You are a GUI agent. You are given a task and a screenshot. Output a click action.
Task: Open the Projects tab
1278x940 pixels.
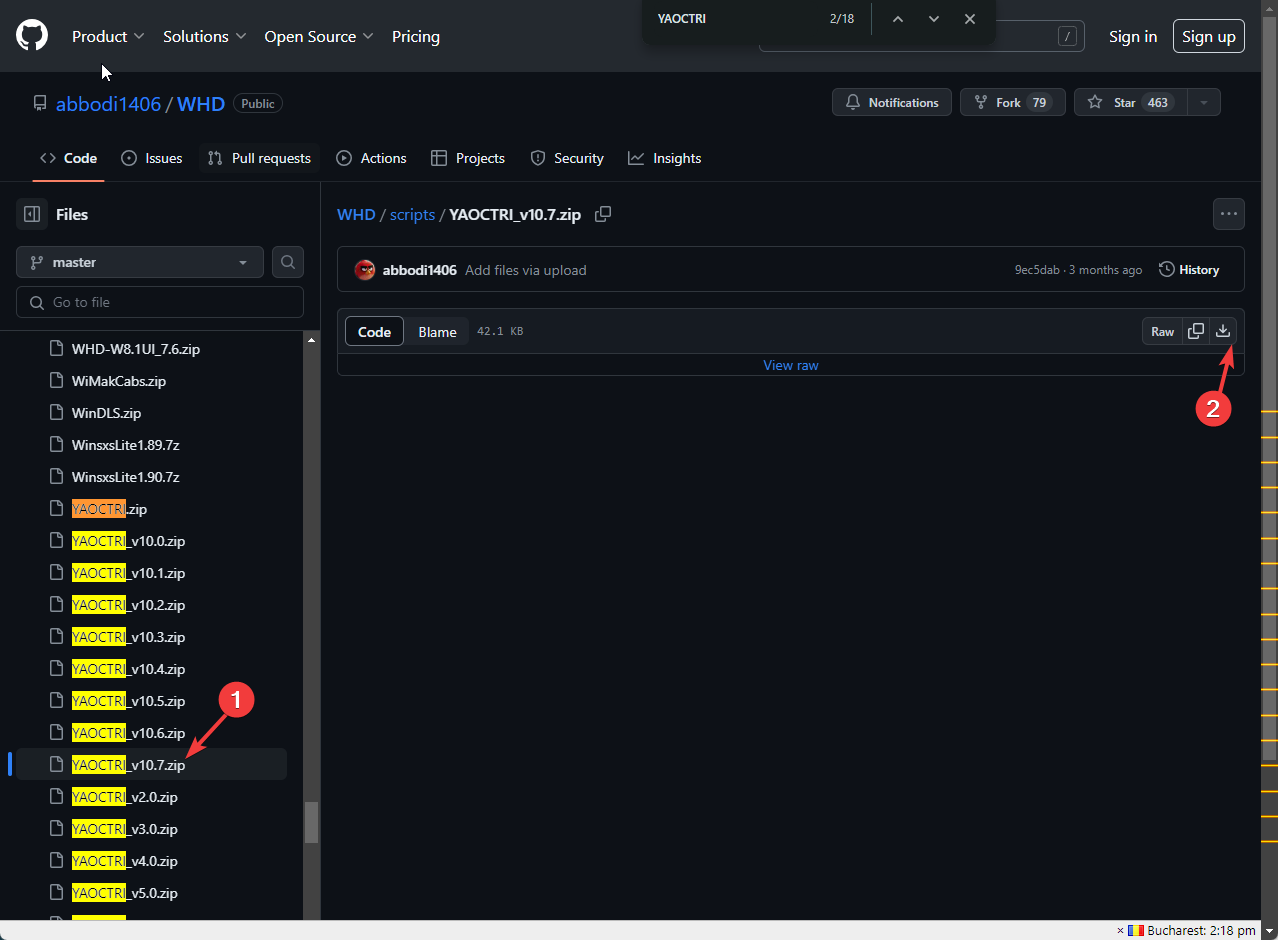pos(468,158)
